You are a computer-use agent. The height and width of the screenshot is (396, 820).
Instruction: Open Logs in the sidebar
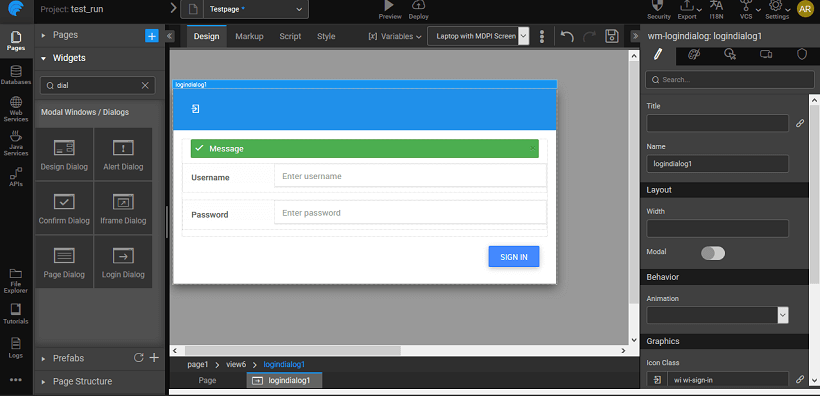16,348
